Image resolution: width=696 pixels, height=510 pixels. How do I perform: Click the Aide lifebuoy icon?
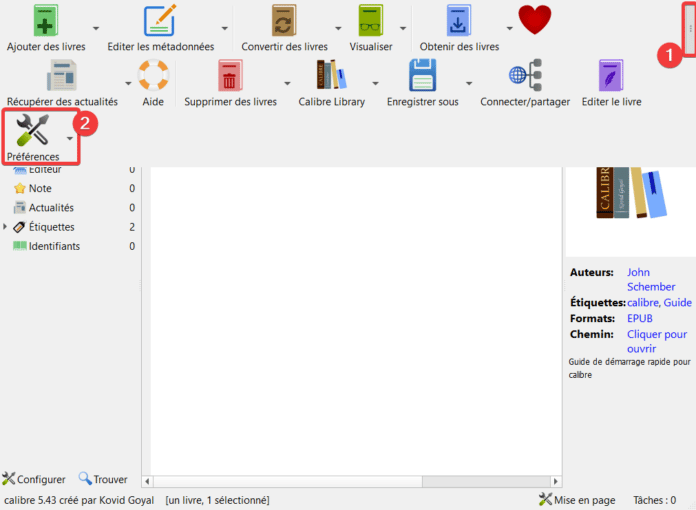[153, 75]
